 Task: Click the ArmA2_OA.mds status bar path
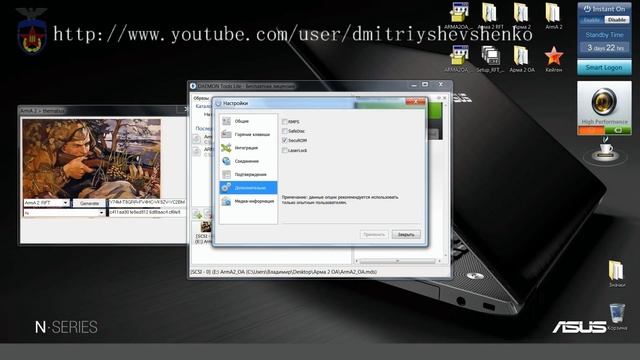point(284,272)
